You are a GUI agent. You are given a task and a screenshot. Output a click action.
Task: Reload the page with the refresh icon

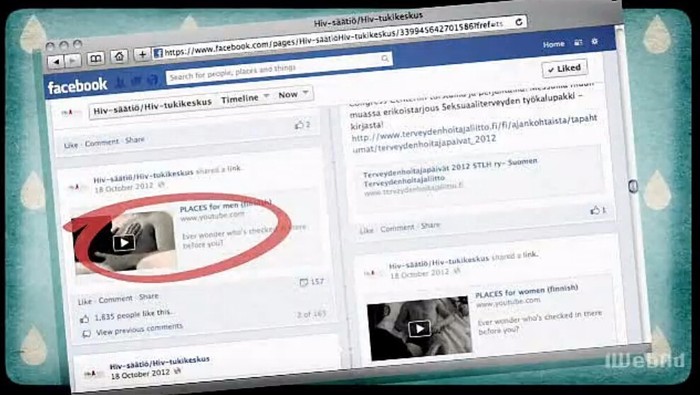[x=519, y=22]
